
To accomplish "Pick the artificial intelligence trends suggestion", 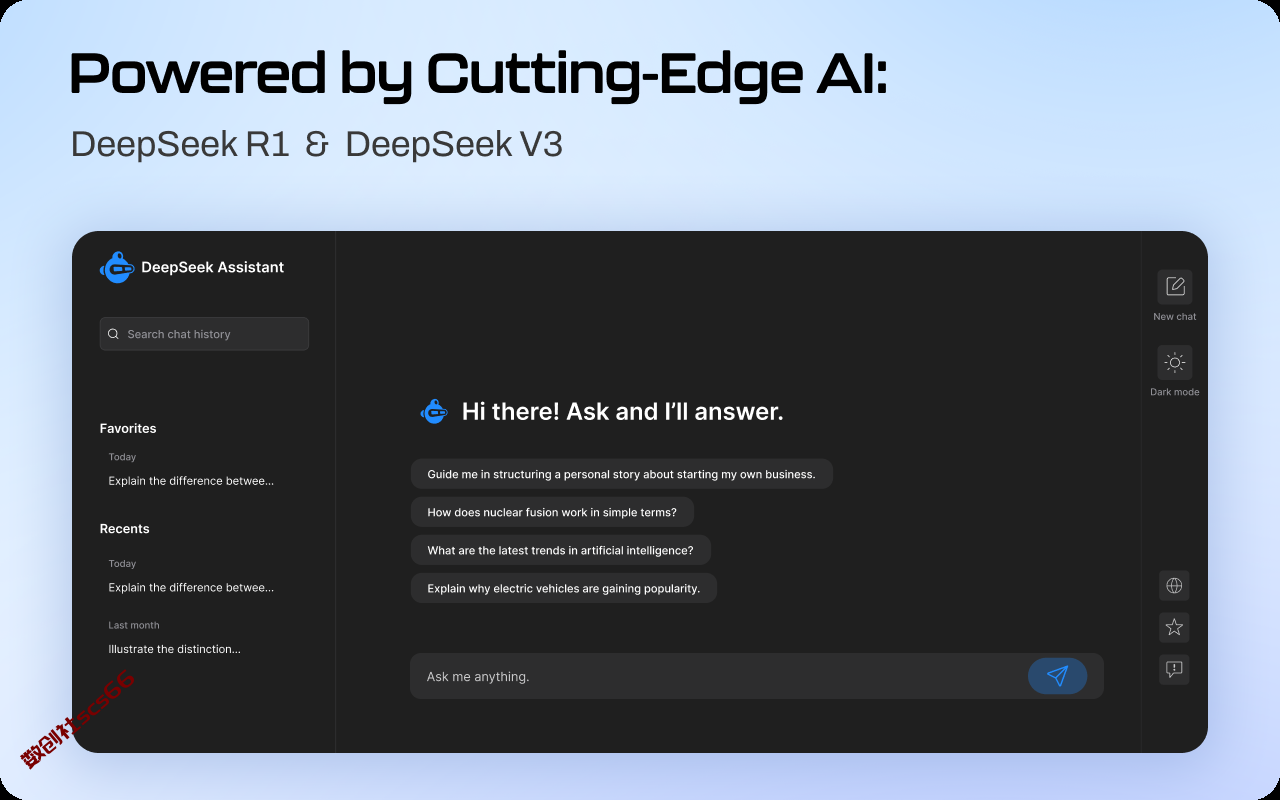I will click(x=561, y=550).
